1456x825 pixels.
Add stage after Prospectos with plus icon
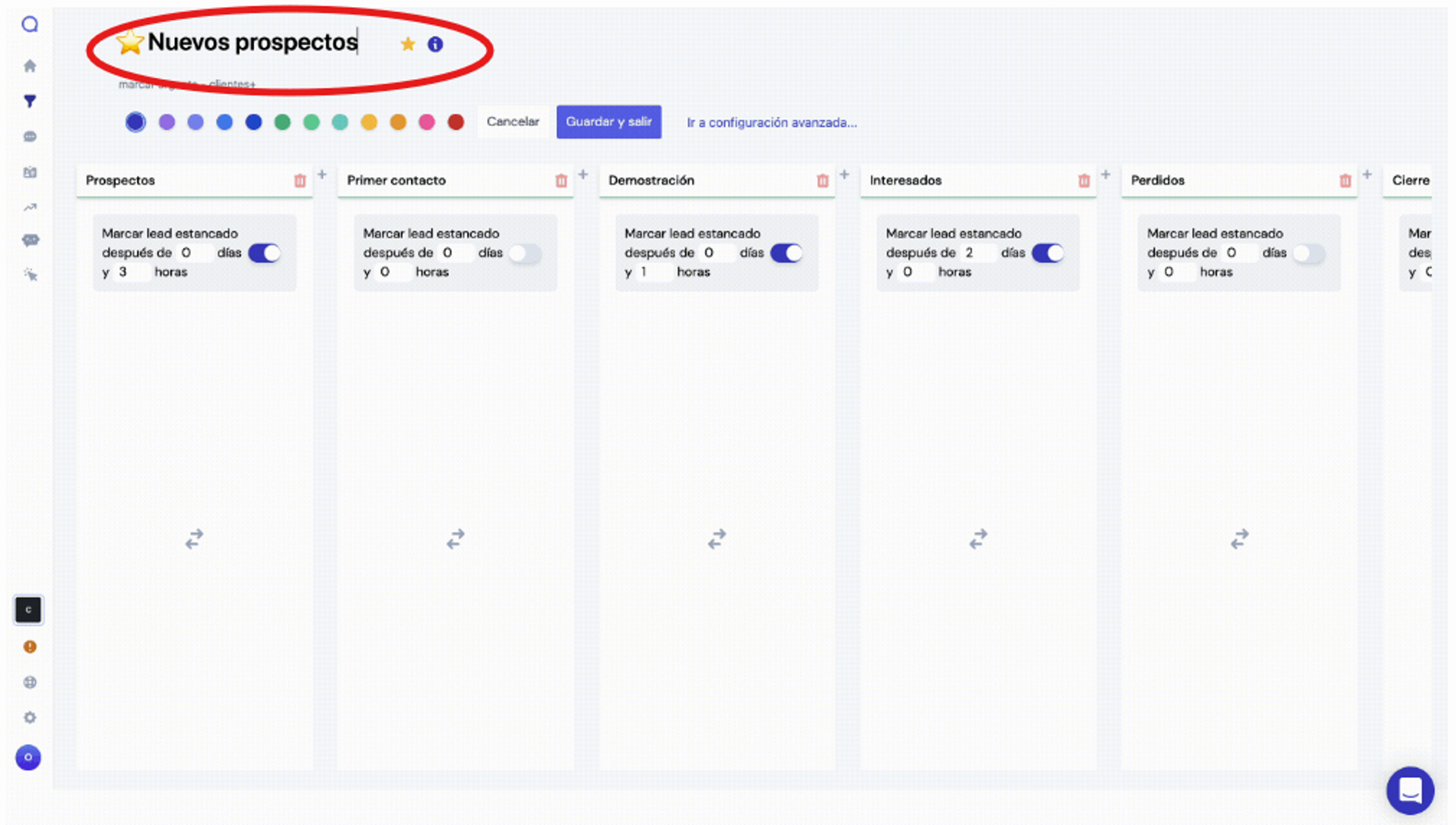(x=322, y=174)
